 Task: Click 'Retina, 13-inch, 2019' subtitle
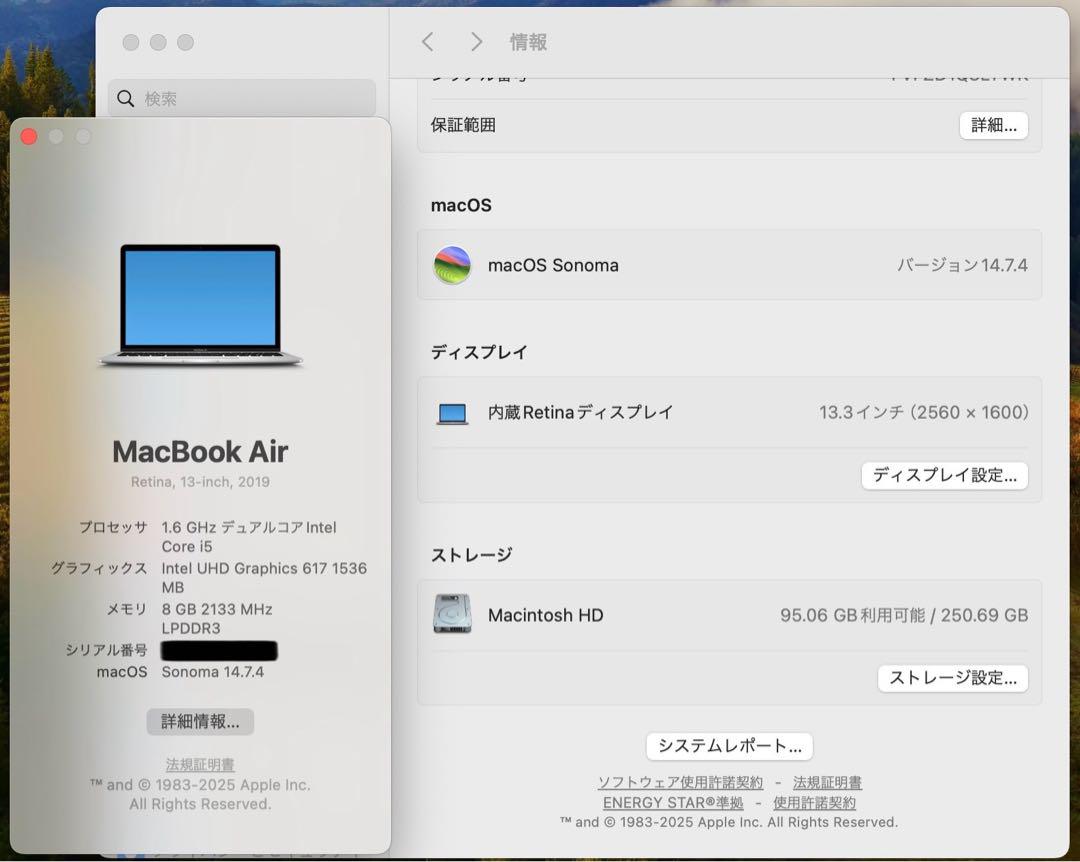(200, 482)
